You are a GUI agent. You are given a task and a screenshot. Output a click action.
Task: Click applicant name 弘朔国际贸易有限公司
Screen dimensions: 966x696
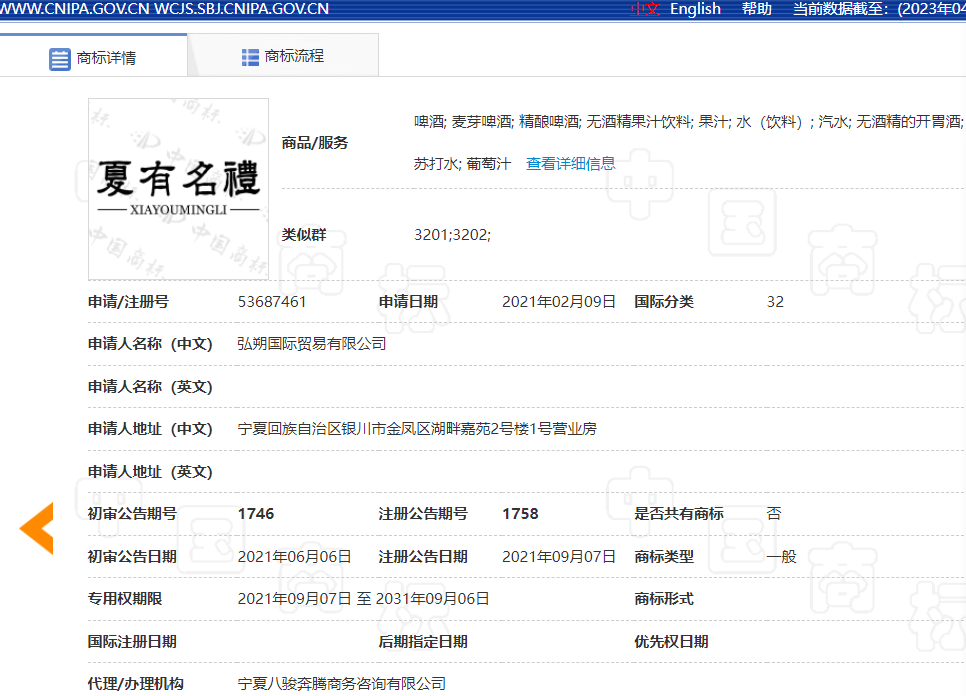312,344
